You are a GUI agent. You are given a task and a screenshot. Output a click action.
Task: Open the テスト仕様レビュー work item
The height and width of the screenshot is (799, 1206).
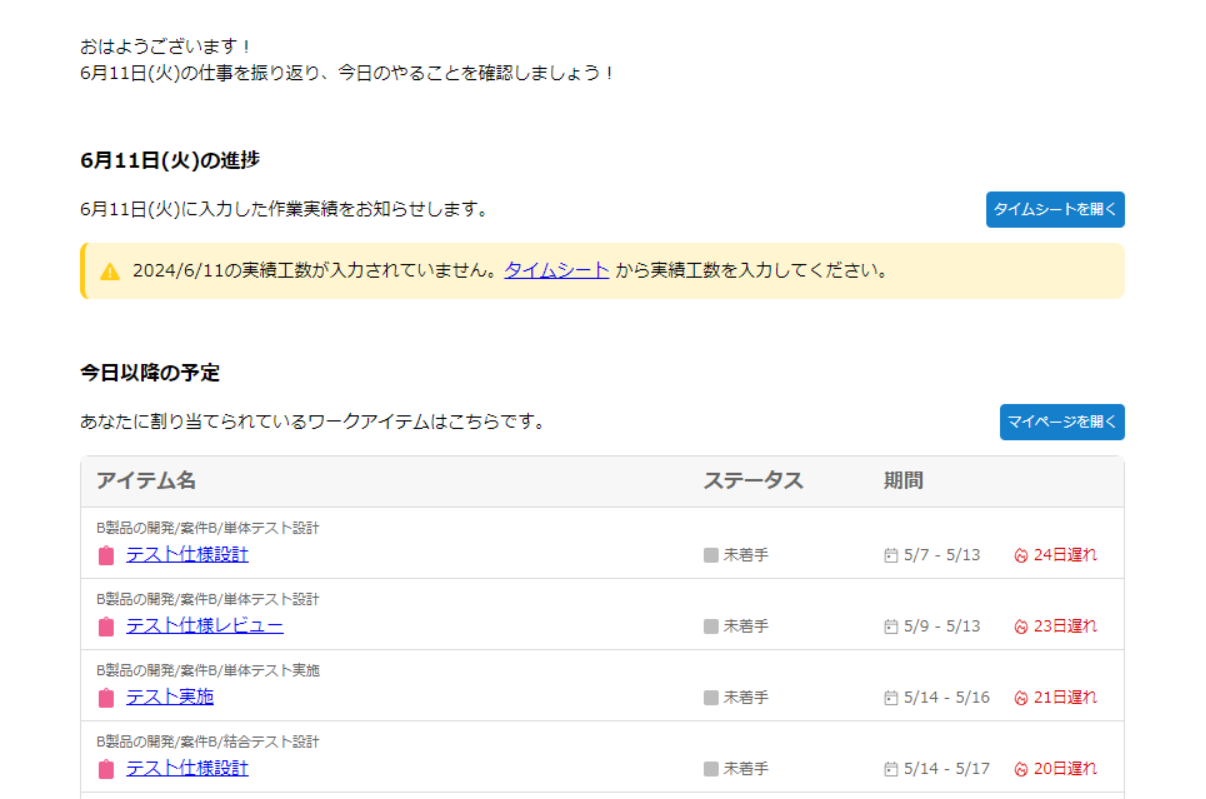click(204, 626)
